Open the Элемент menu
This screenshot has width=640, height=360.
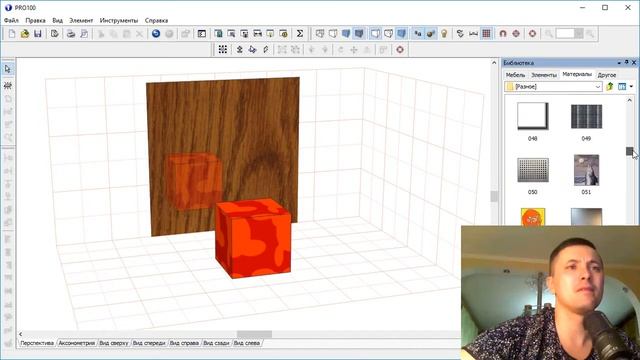click(81, 20)
